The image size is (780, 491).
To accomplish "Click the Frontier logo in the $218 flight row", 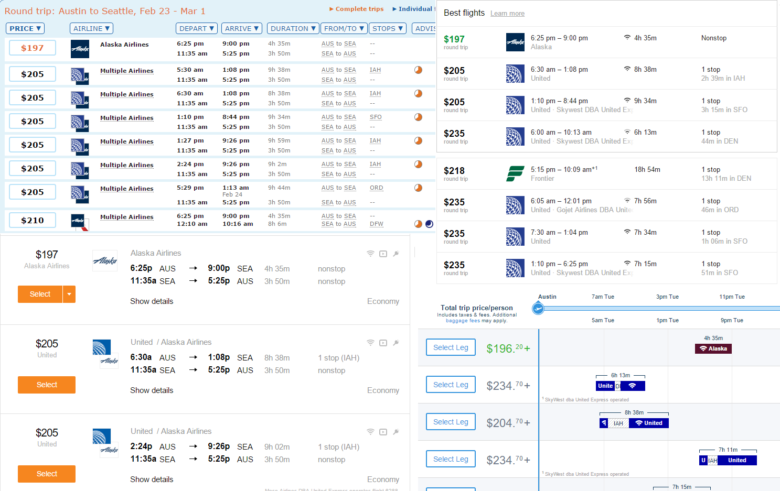I will coord(516,171).
